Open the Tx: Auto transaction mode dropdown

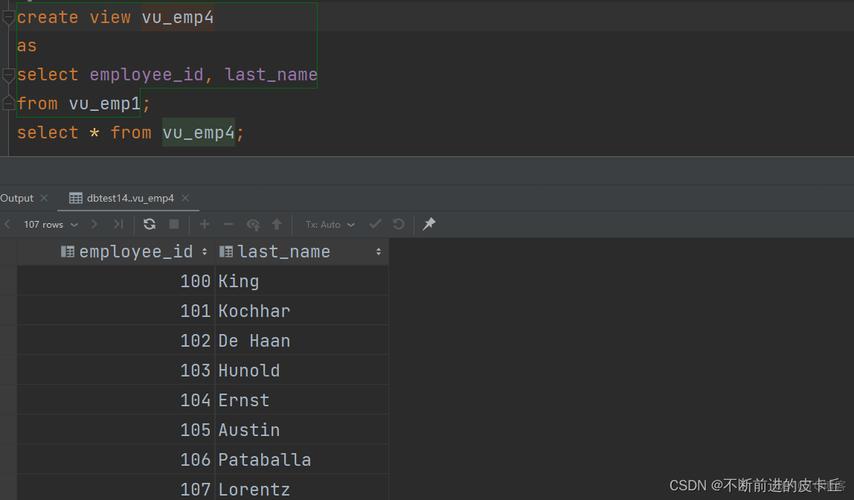(x=330, y=224)
